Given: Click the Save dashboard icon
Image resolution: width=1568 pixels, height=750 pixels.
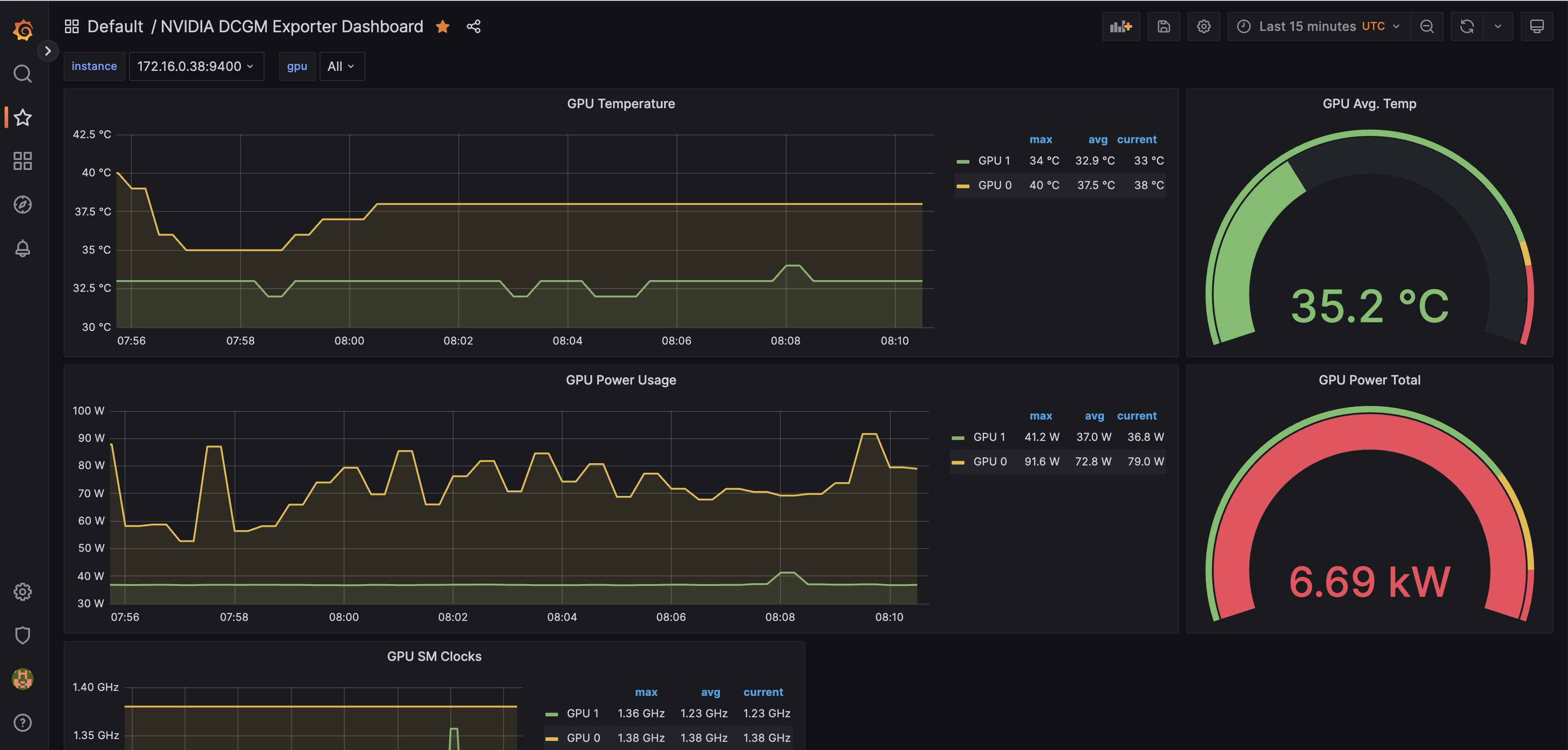Looking at the screenshot, I should [1163, 27].
